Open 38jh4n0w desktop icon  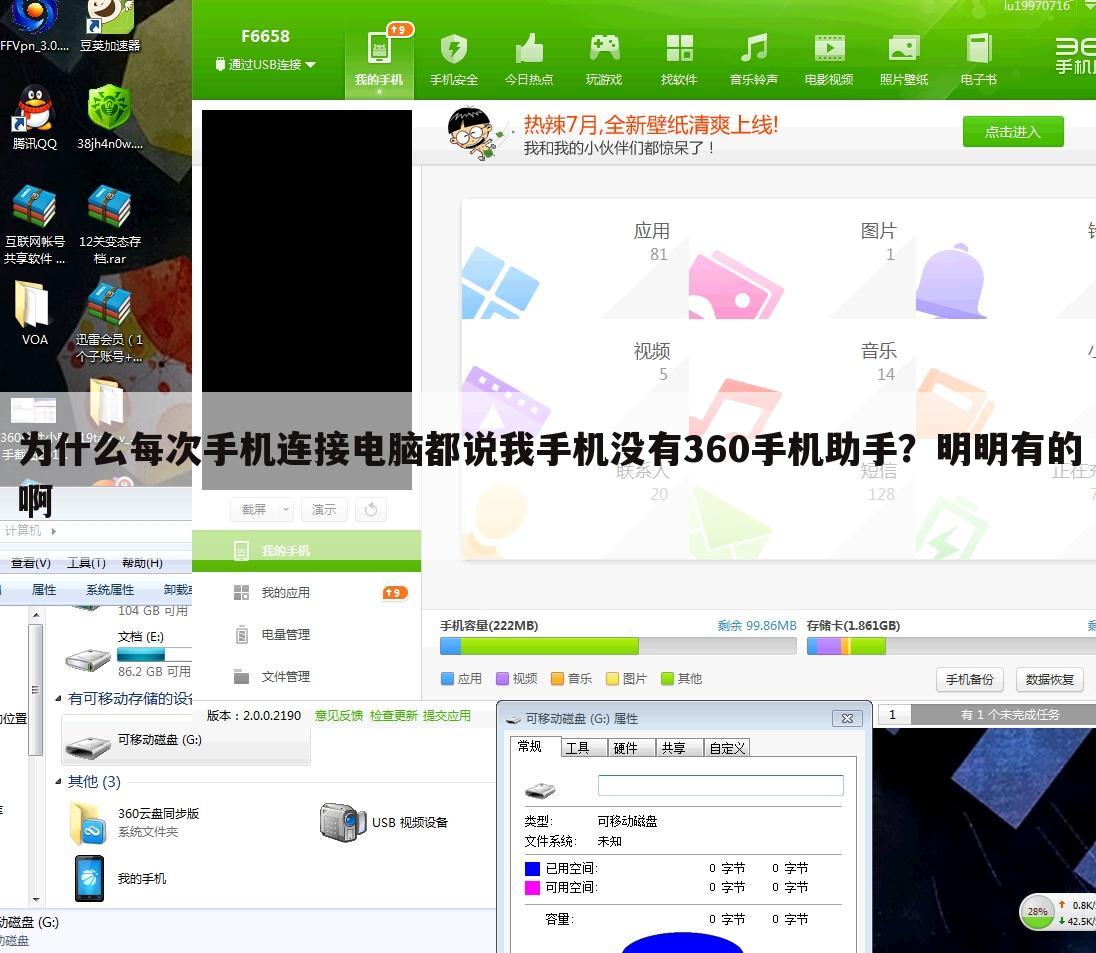point(109,117)
